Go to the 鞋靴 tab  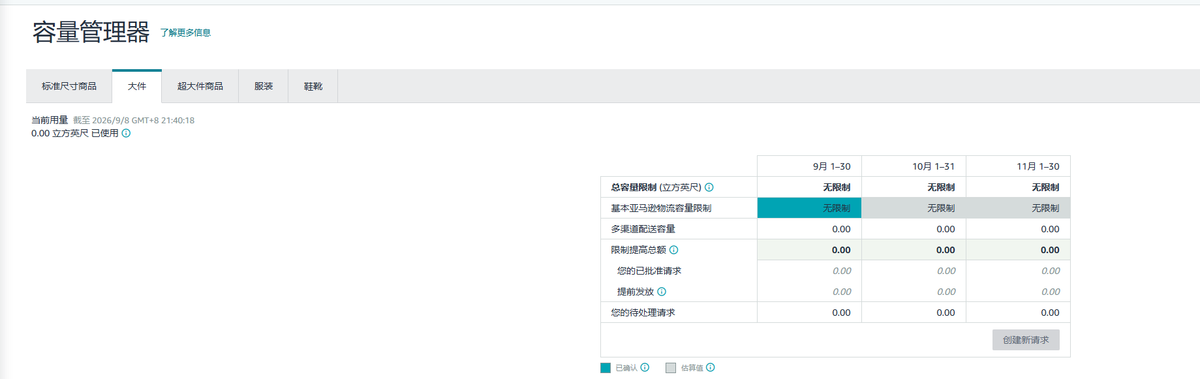[x=313, y=86]
